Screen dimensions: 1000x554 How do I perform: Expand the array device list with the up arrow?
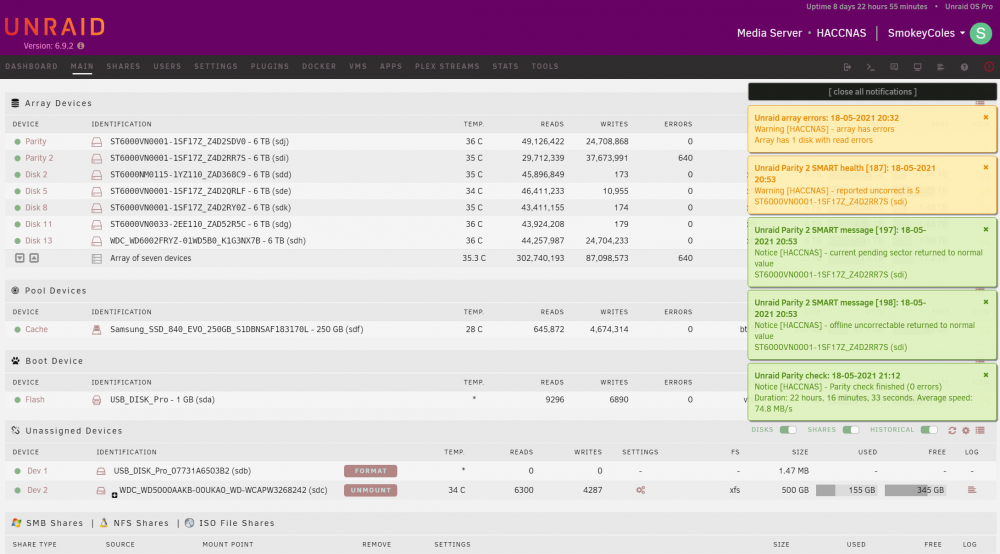pyautogui.click(x=34, y=258)
